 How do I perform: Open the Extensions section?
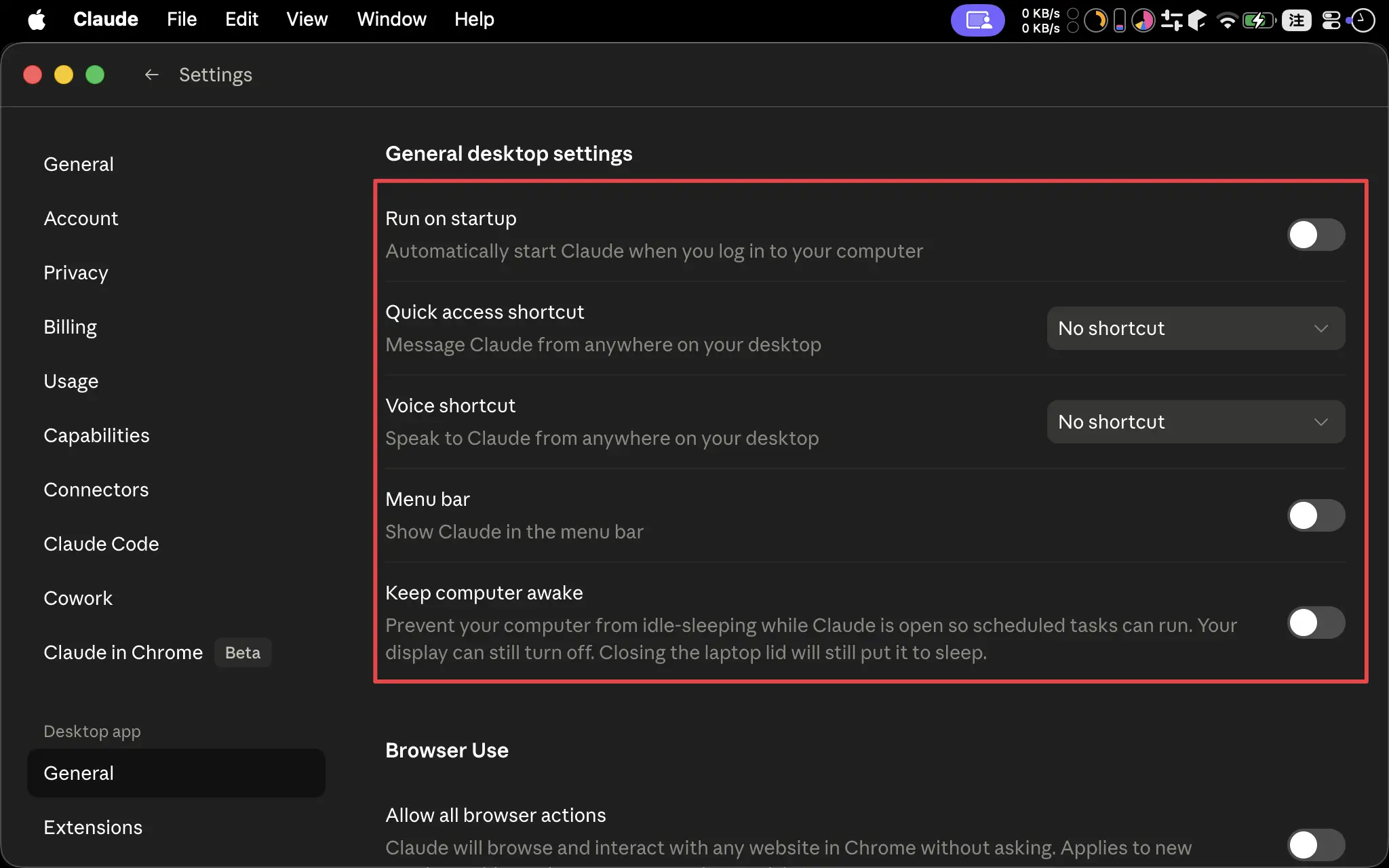pos(93,827)
